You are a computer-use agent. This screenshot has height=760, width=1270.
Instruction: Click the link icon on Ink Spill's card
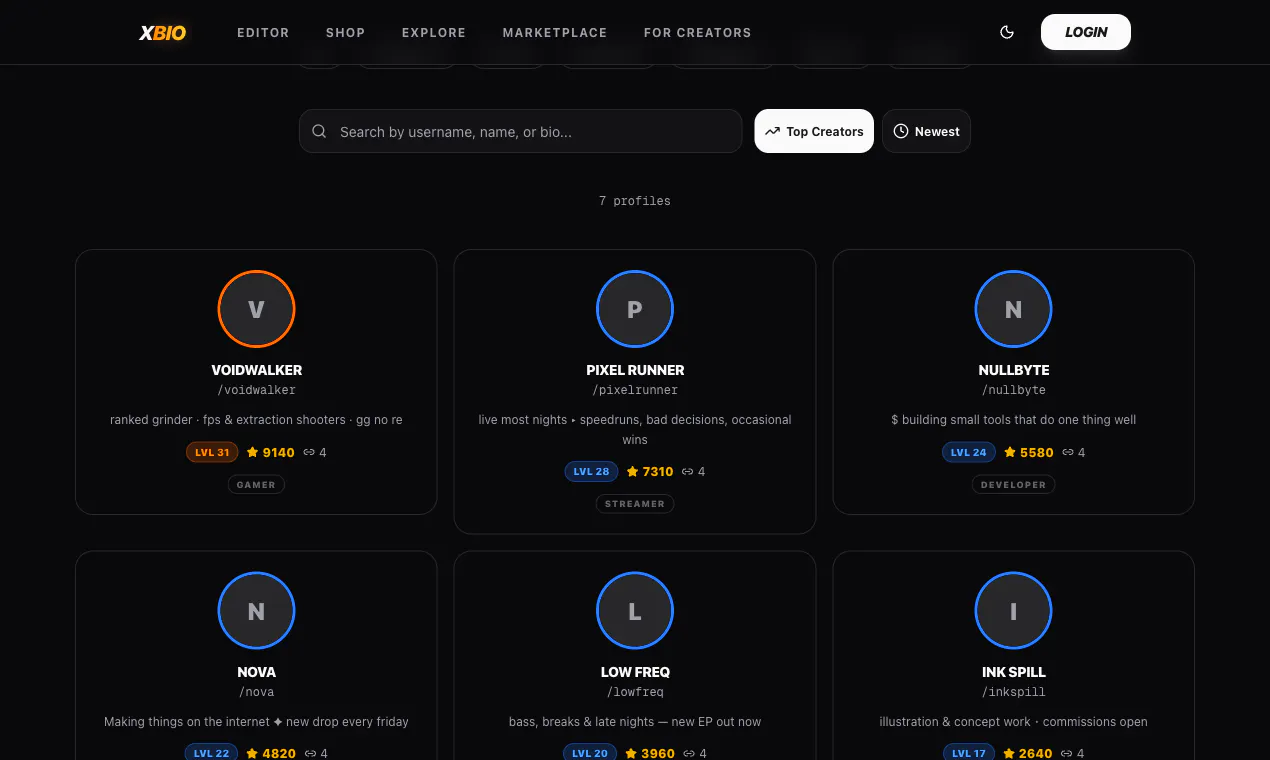point(1067,753)
